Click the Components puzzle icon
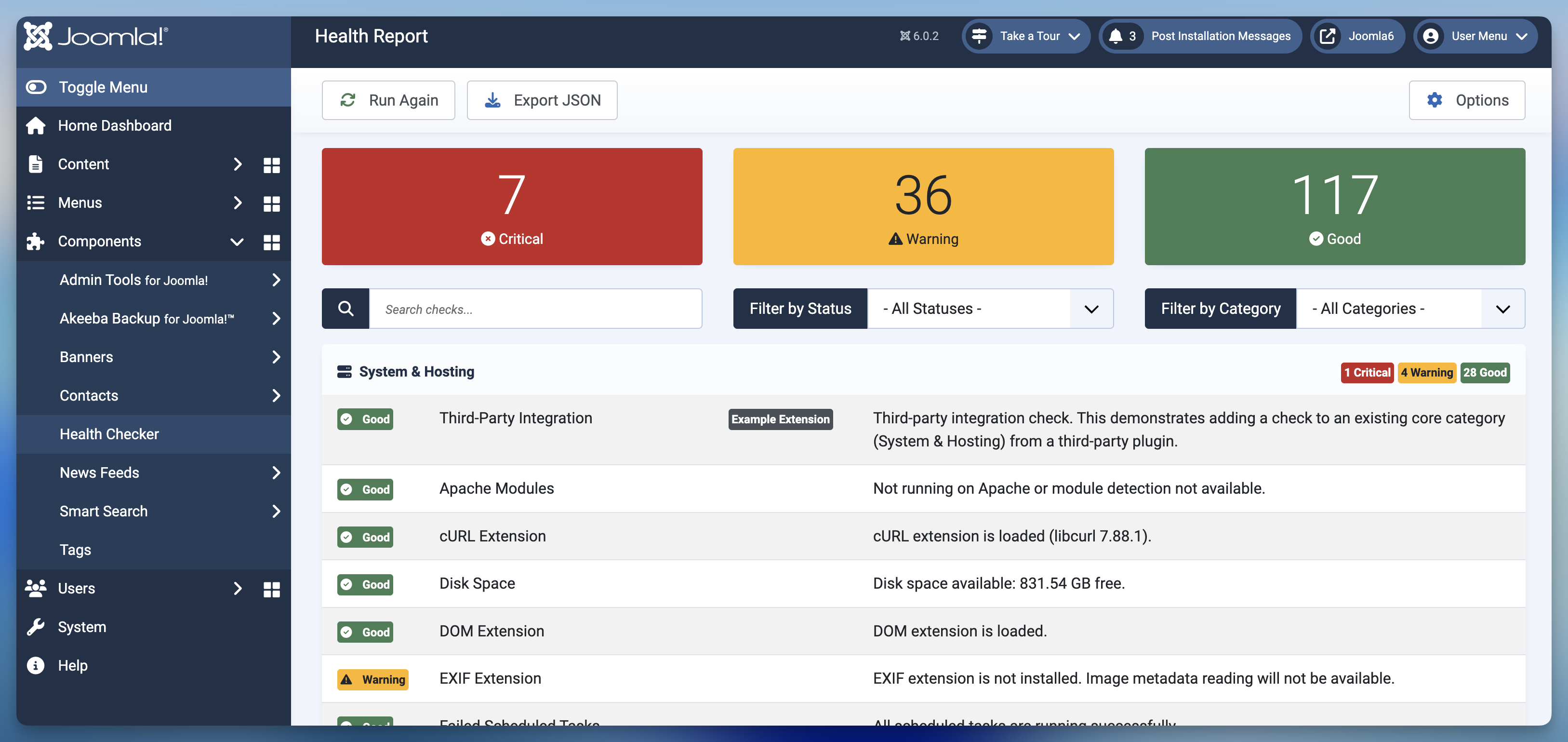The height and width of the screenshot is (742, 1568). pyautogui.click(x=35, y=241)
